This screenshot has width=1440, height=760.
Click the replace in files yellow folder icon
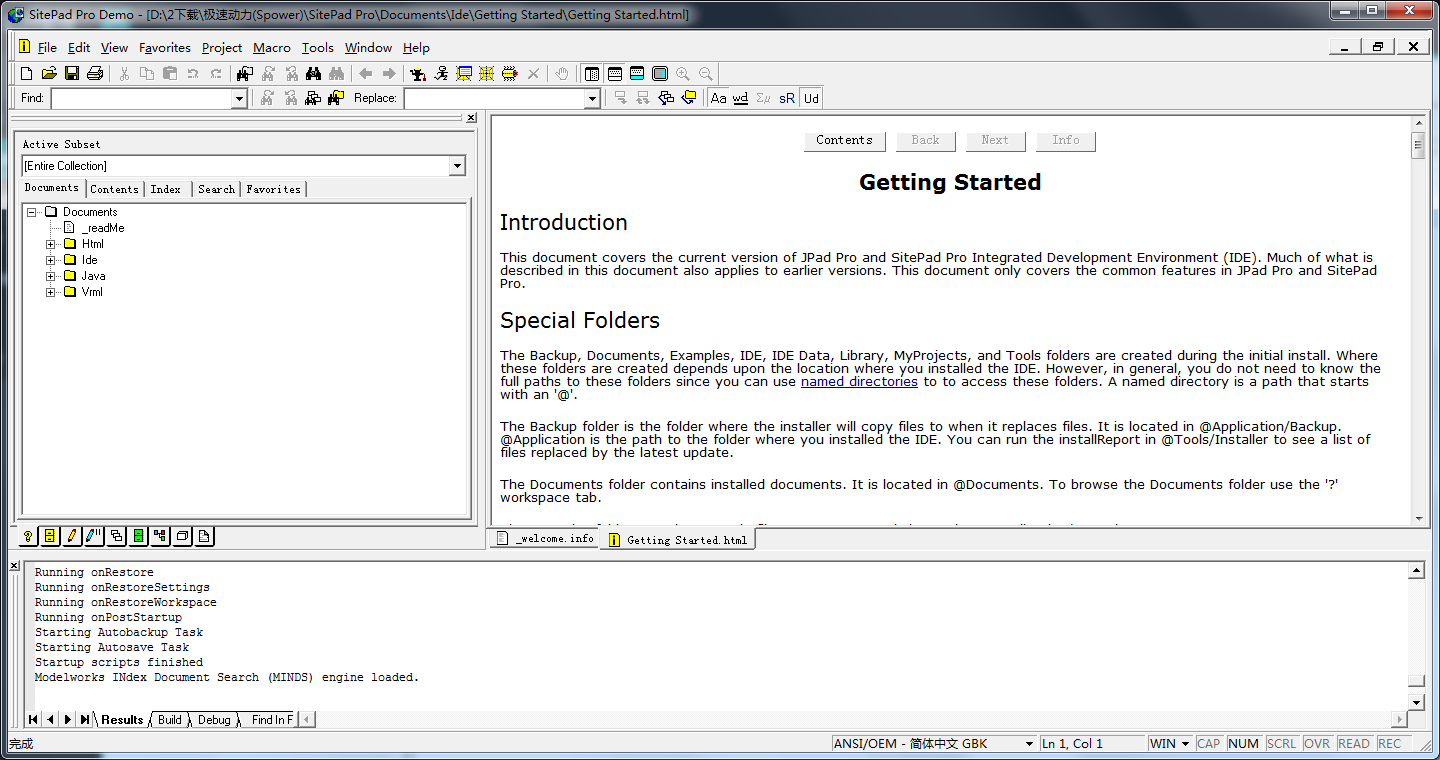tap(689, 98)
